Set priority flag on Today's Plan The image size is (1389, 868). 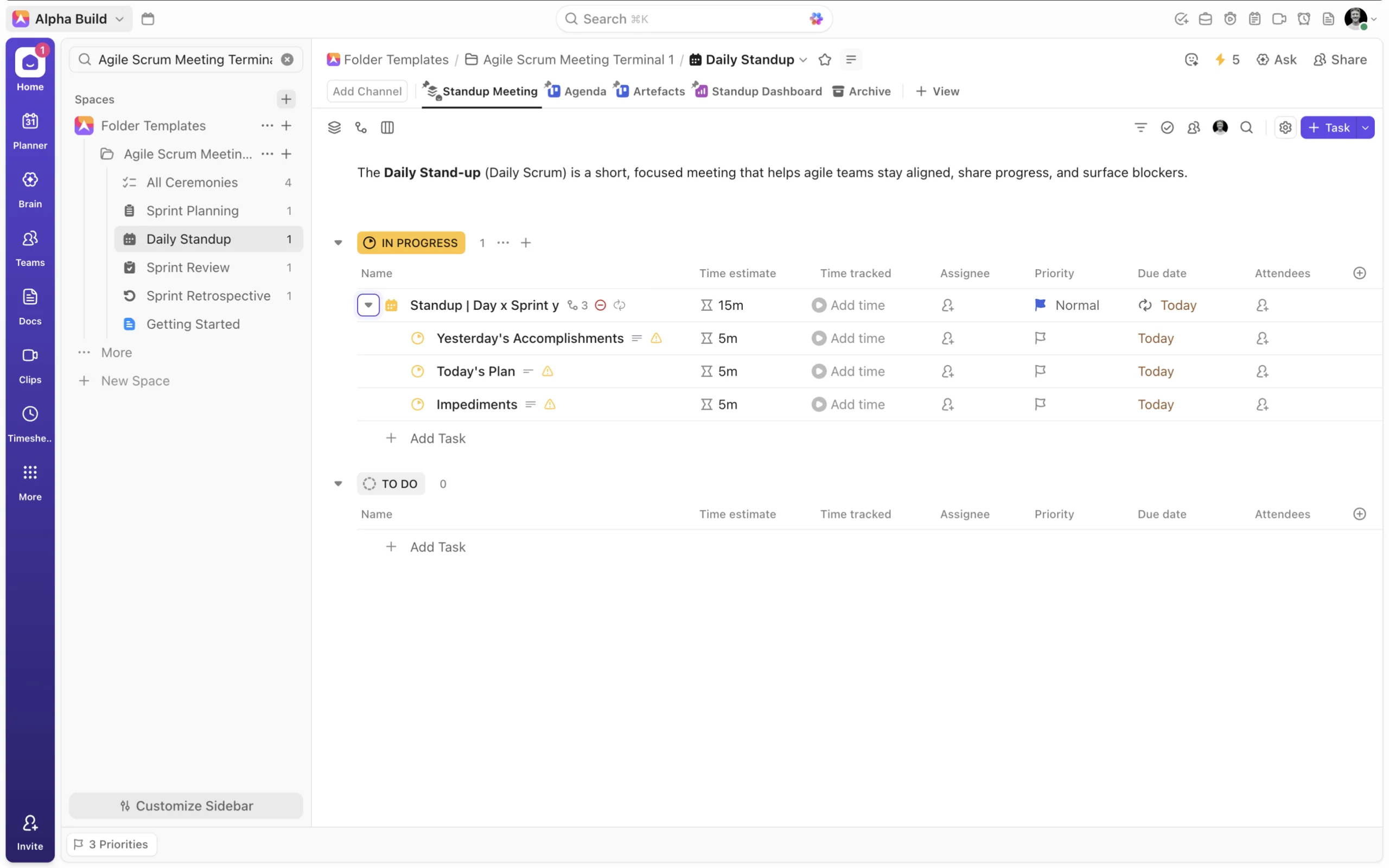tap(1040, 372)
